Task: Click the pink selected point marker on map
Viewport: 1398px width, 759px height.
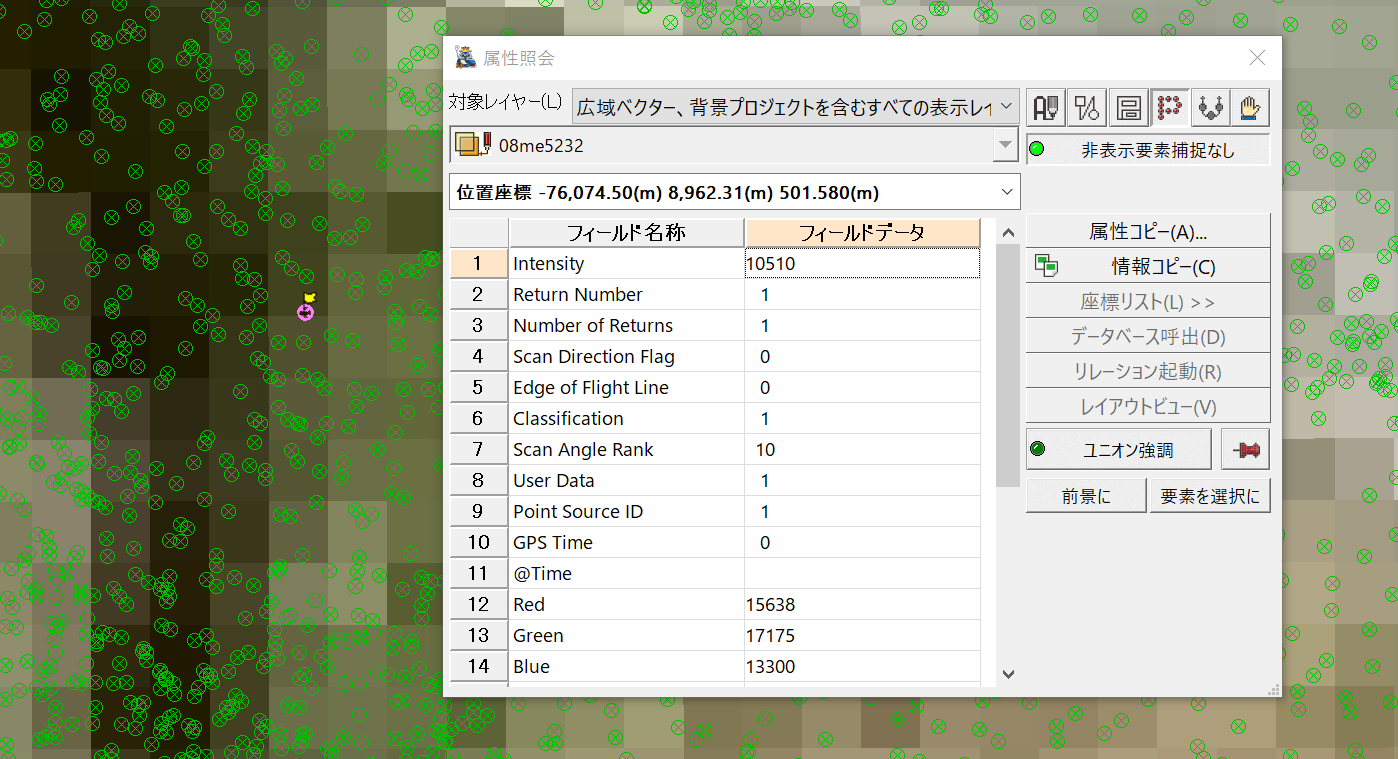Action: (x=305, y=312)
